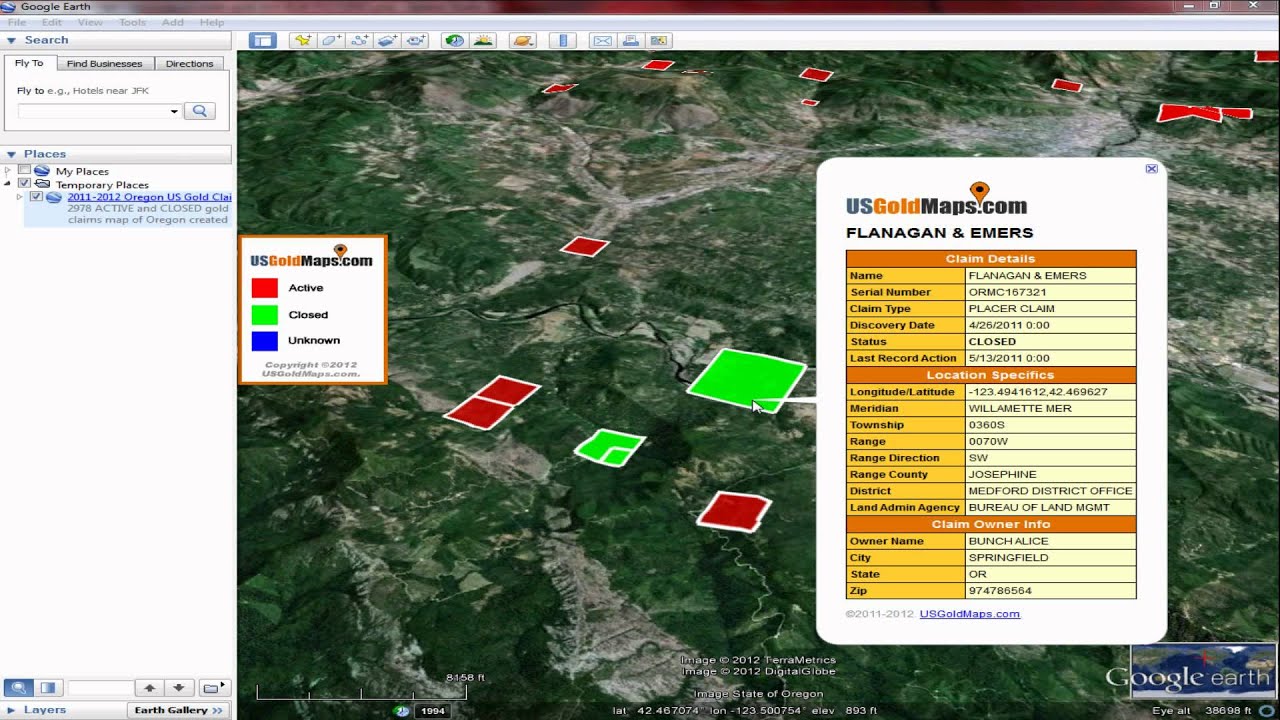Record a tour with the camera icon

click(x=416, y=41)
